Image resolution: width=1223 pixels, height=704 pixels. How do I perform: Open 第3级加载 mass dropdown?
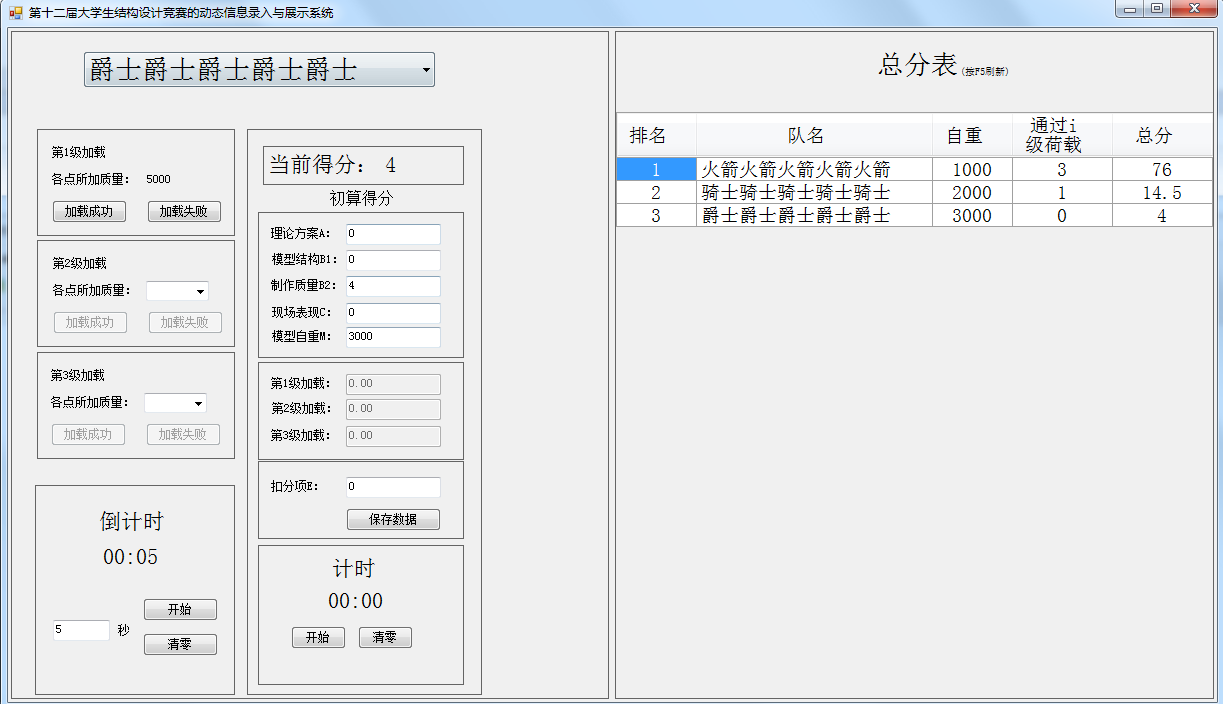(x=175, y=403)
